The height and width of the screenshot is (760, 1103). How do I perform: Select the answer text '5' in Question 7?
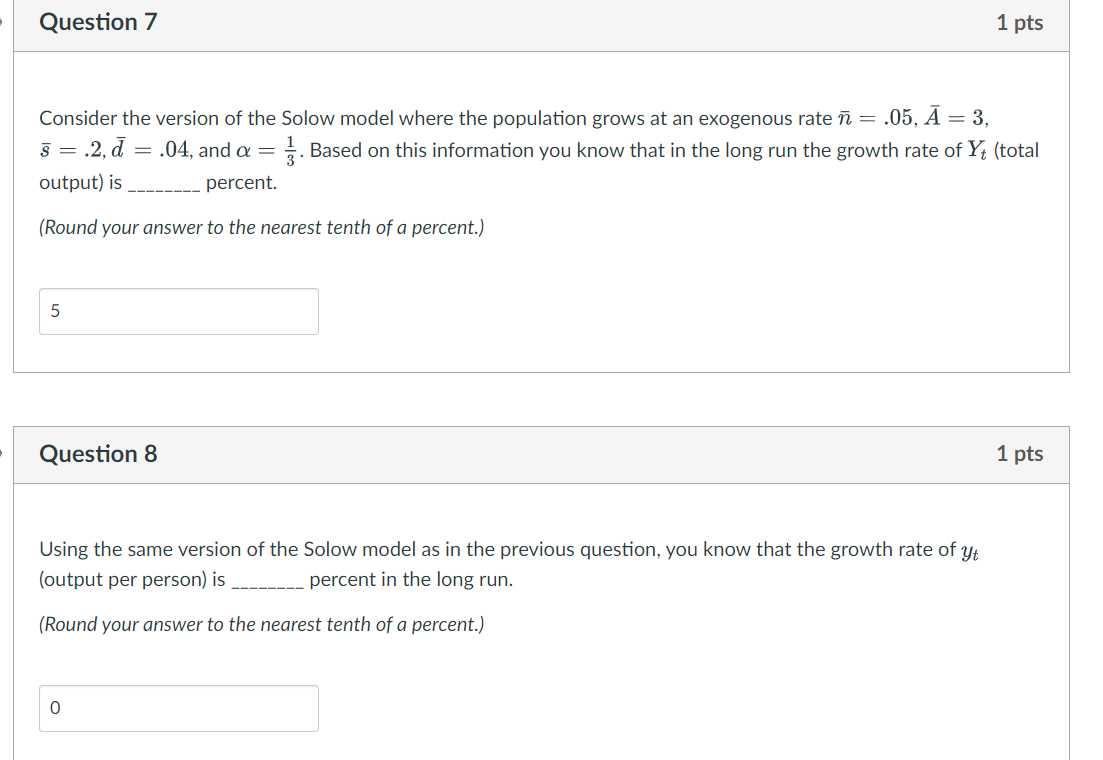(x=55, y=311)
